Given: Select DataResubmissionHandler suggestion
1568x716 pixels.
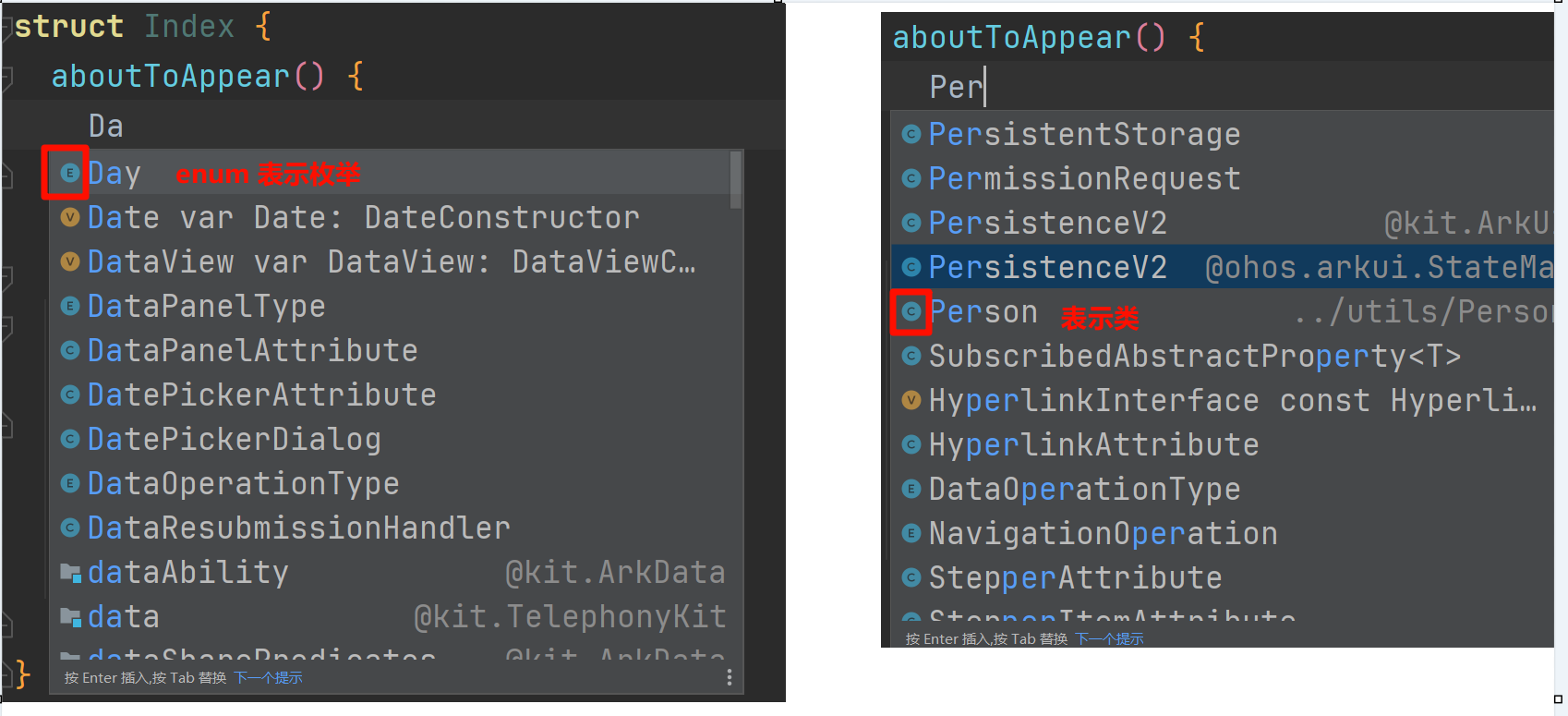Looking at the screenshot, I should (x=298, y=528).
